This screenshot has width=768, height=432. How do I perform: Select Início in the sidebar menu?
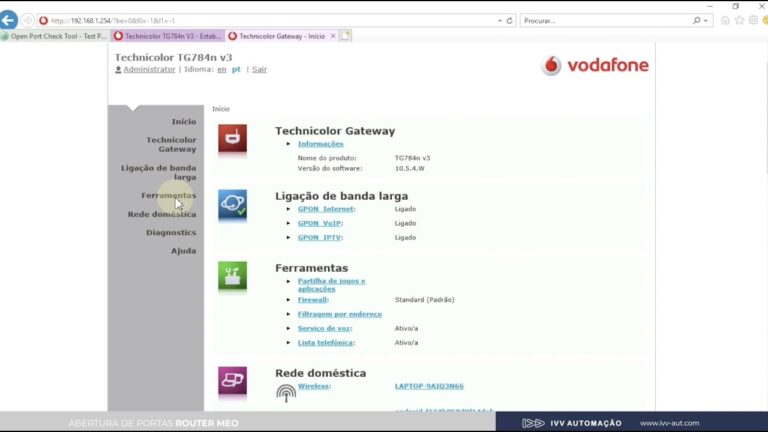pos(184,121)
